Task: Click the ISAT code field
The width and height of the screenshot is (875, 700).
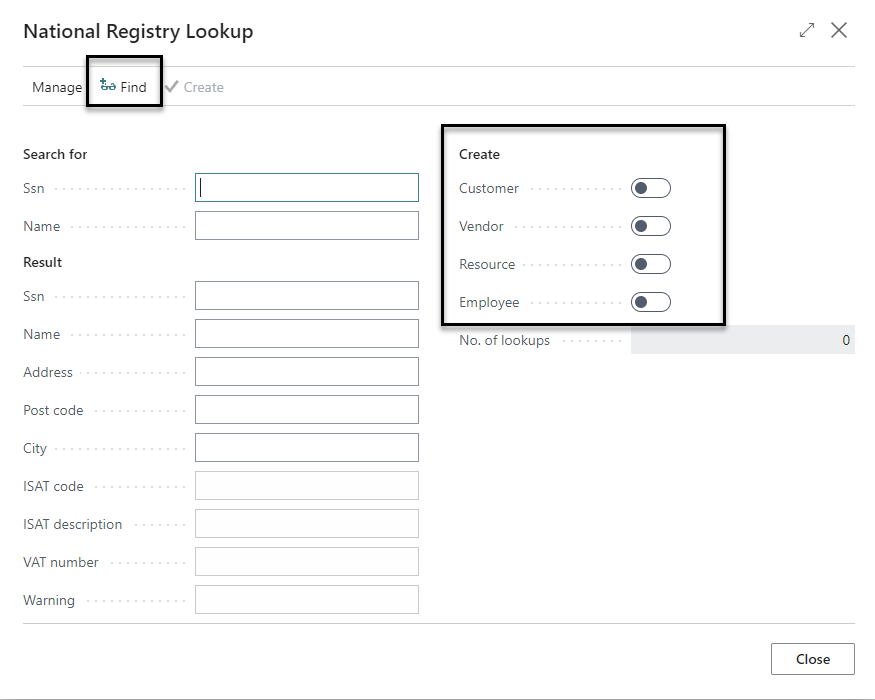Action: click(307, 485)
